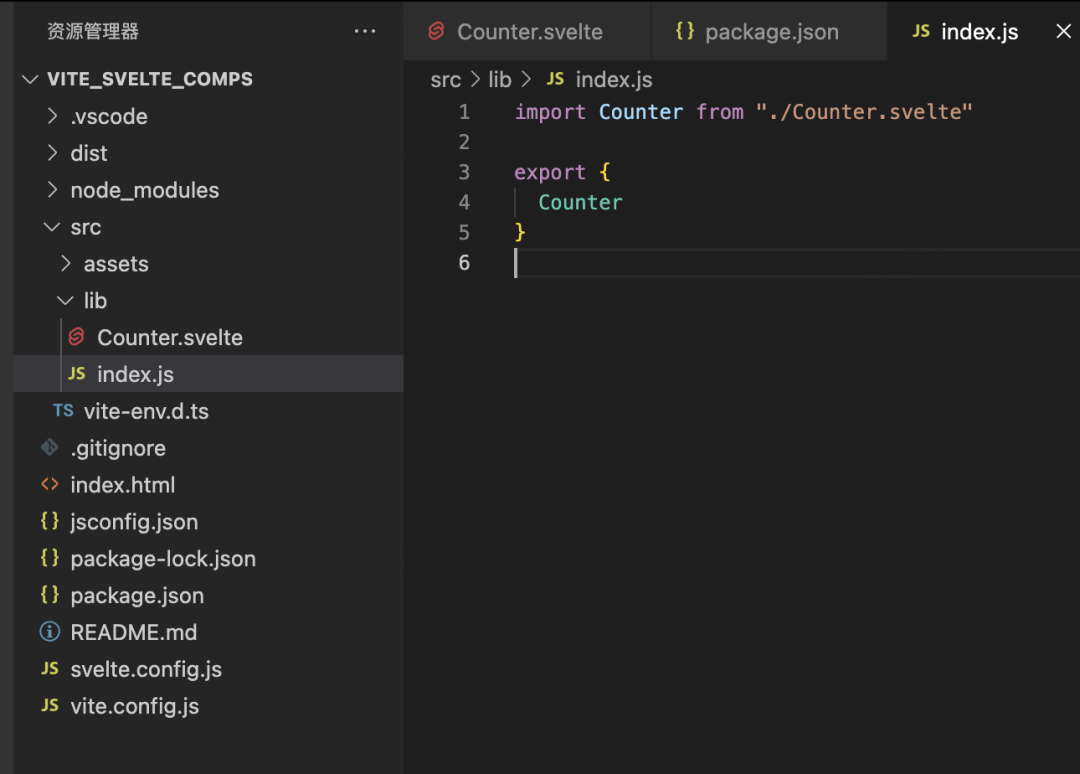Click the VITE_SVELTE_COMPS project title
Viewport: 1080px width, 774px height.
150,79
